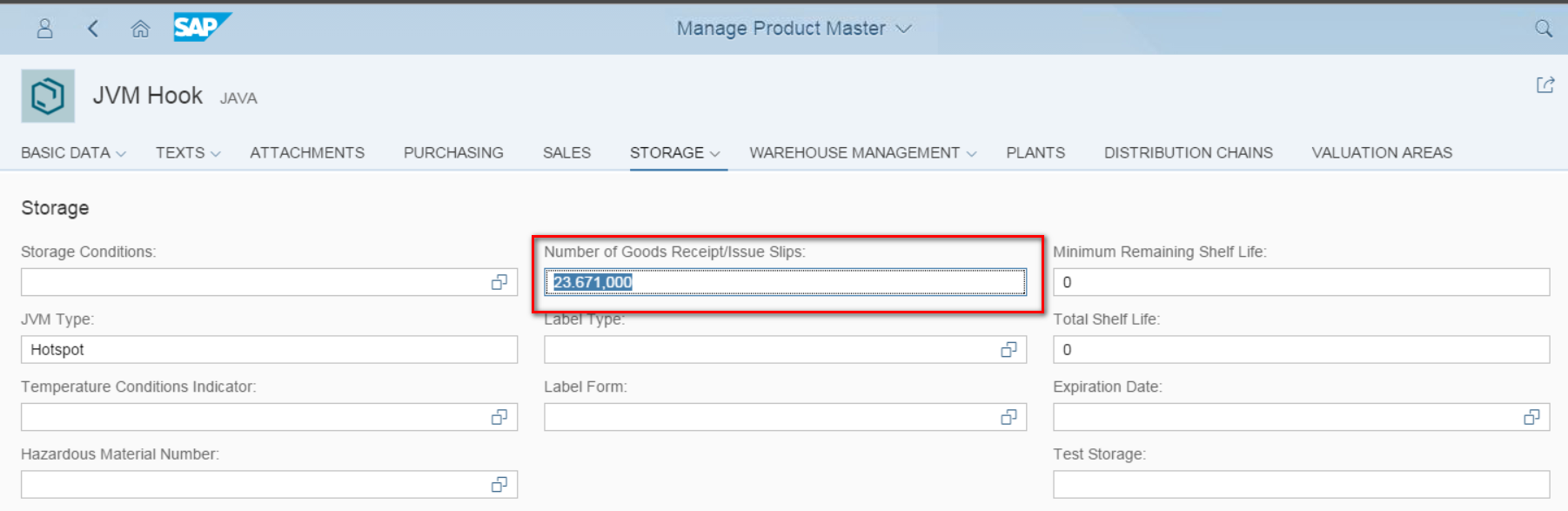Click the SAP logo
This screenshot has height=511, width=1568.
202,27
